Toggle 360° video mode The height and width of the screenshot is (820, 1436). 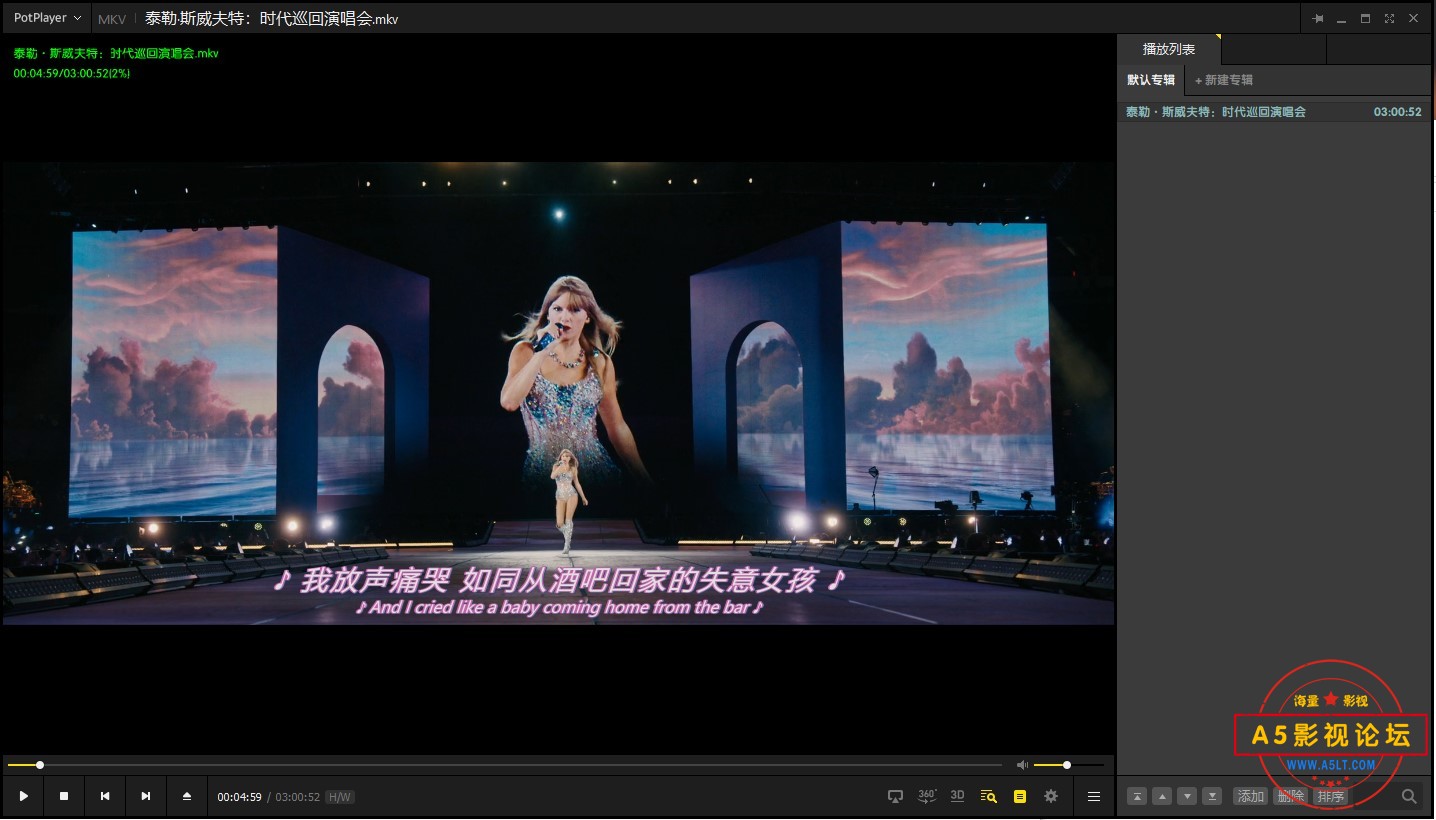(x=927, y=795)
